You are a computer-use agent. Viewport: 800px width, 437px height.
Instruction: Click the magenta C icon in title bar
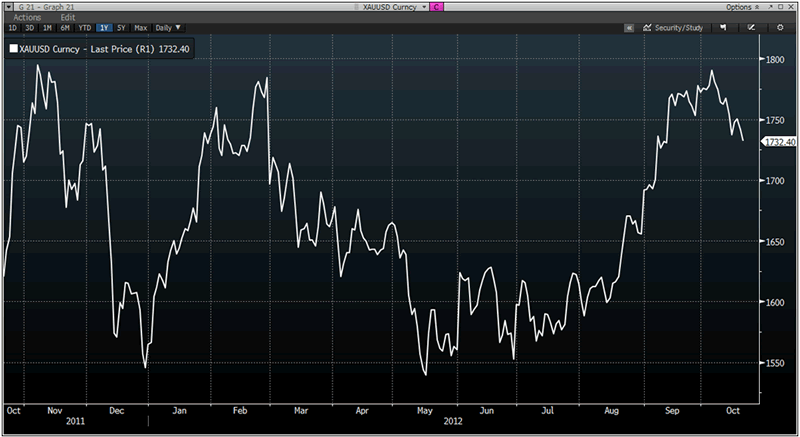pos(437,7)
